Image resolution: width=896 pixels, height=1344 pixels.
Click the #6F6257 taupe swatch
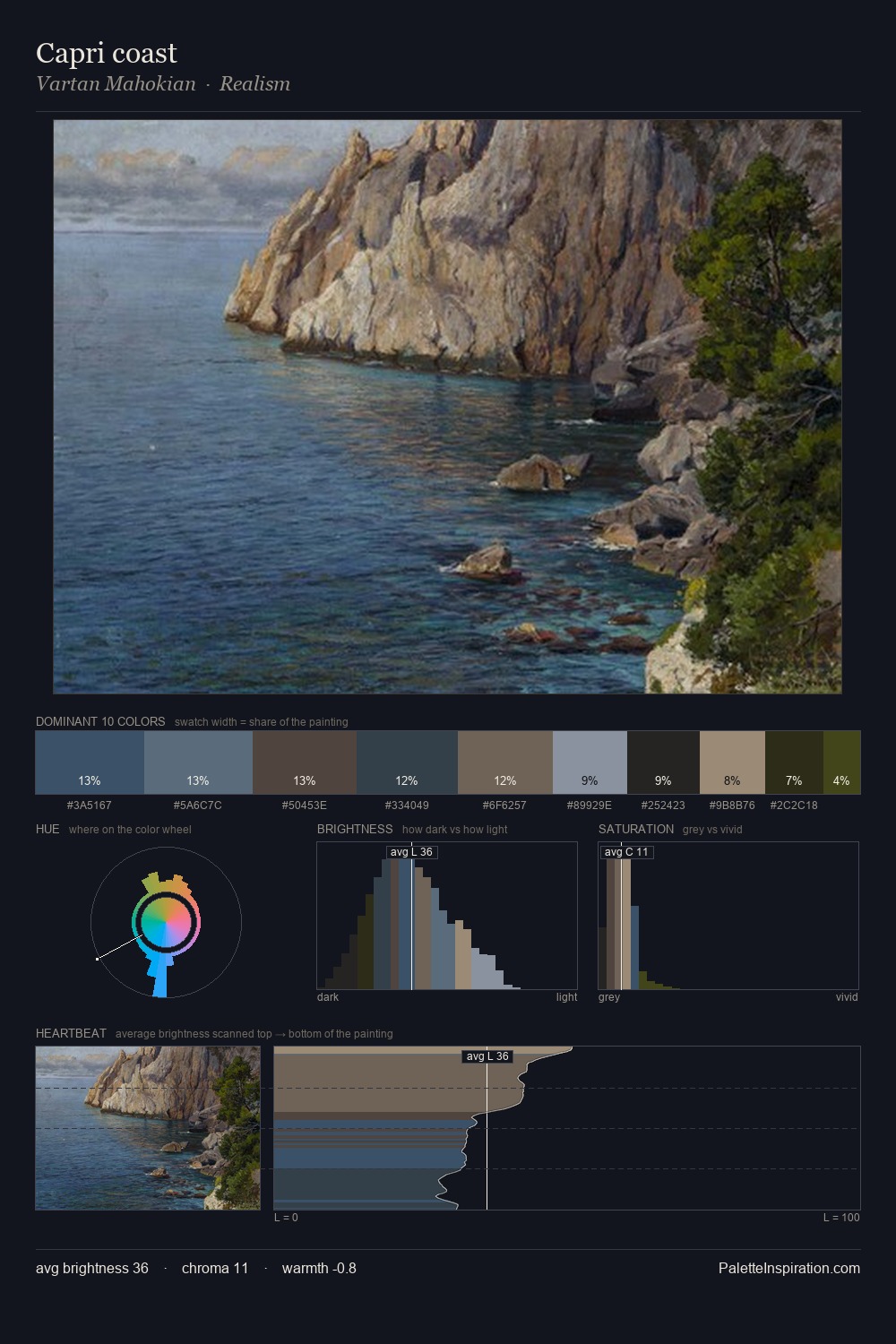point(505,762)
